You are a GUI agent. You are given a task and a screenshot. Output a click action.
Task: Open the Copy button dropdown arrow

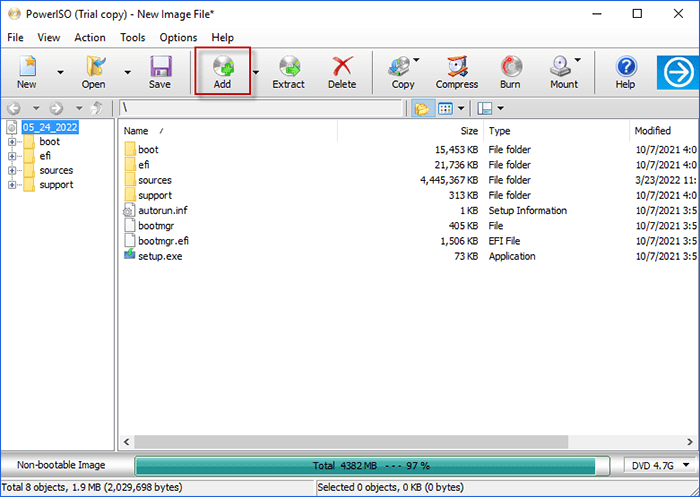[417, 60]
